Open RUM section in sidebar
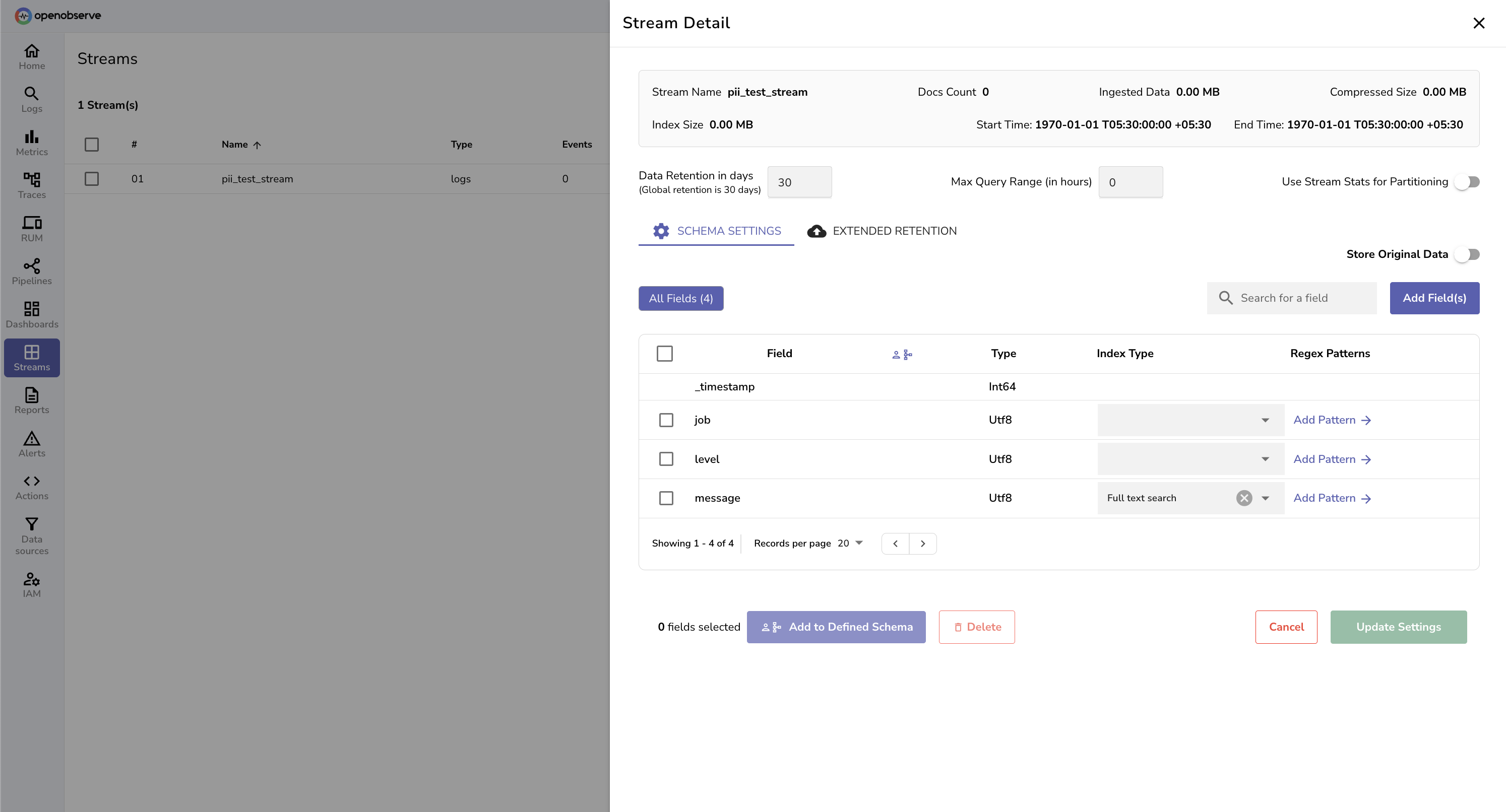This screenshot has height=812, width=1506. point(32,229)
